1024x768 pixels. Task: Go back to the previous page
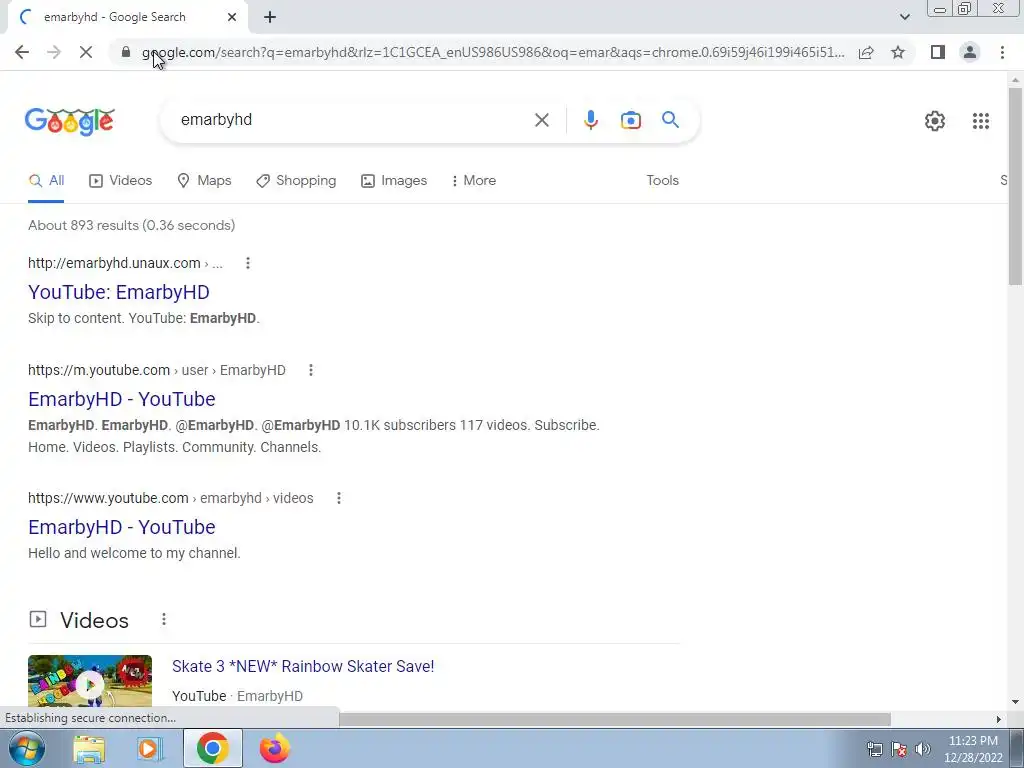(x=22, y=52)
